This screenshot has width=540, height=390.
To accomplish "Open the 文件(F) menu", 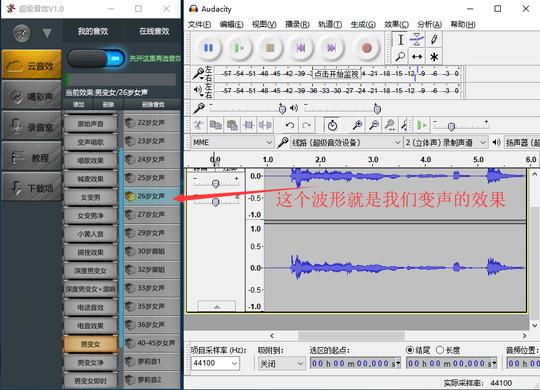I will 199,24.
